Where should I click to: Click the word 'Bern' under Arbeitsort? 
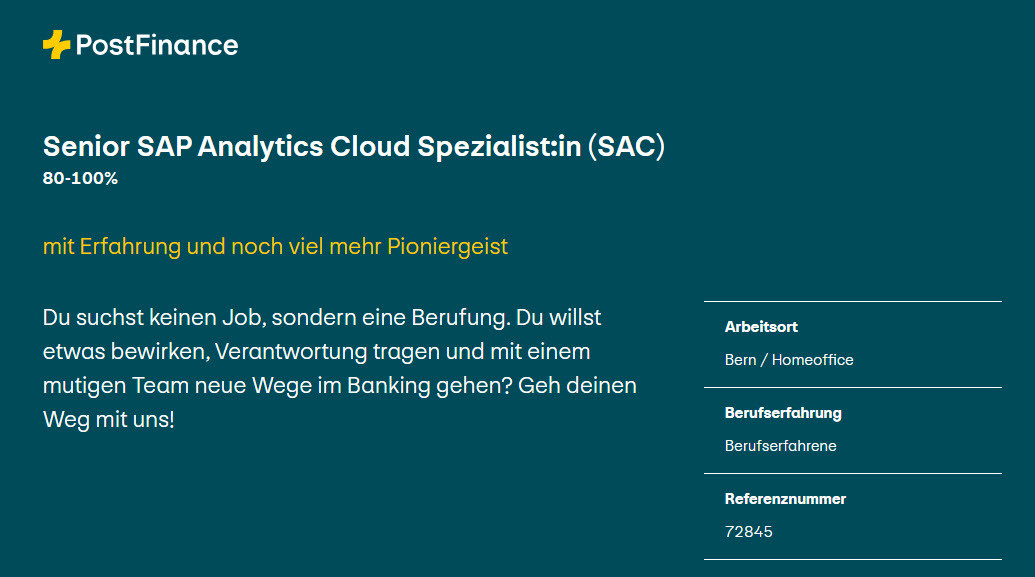point(740,360)
